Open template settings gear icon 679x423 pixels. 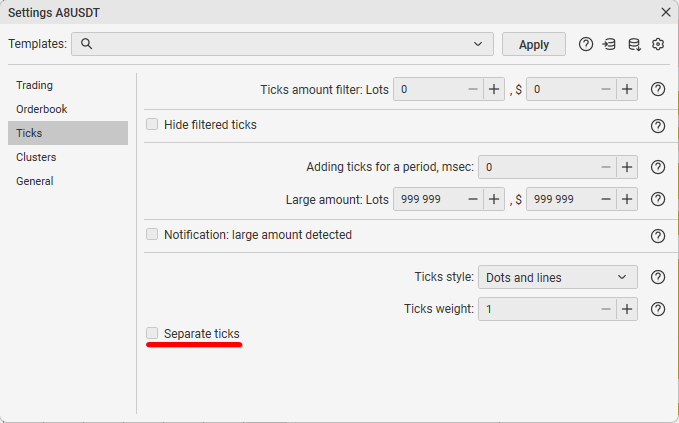click(658, 44)
